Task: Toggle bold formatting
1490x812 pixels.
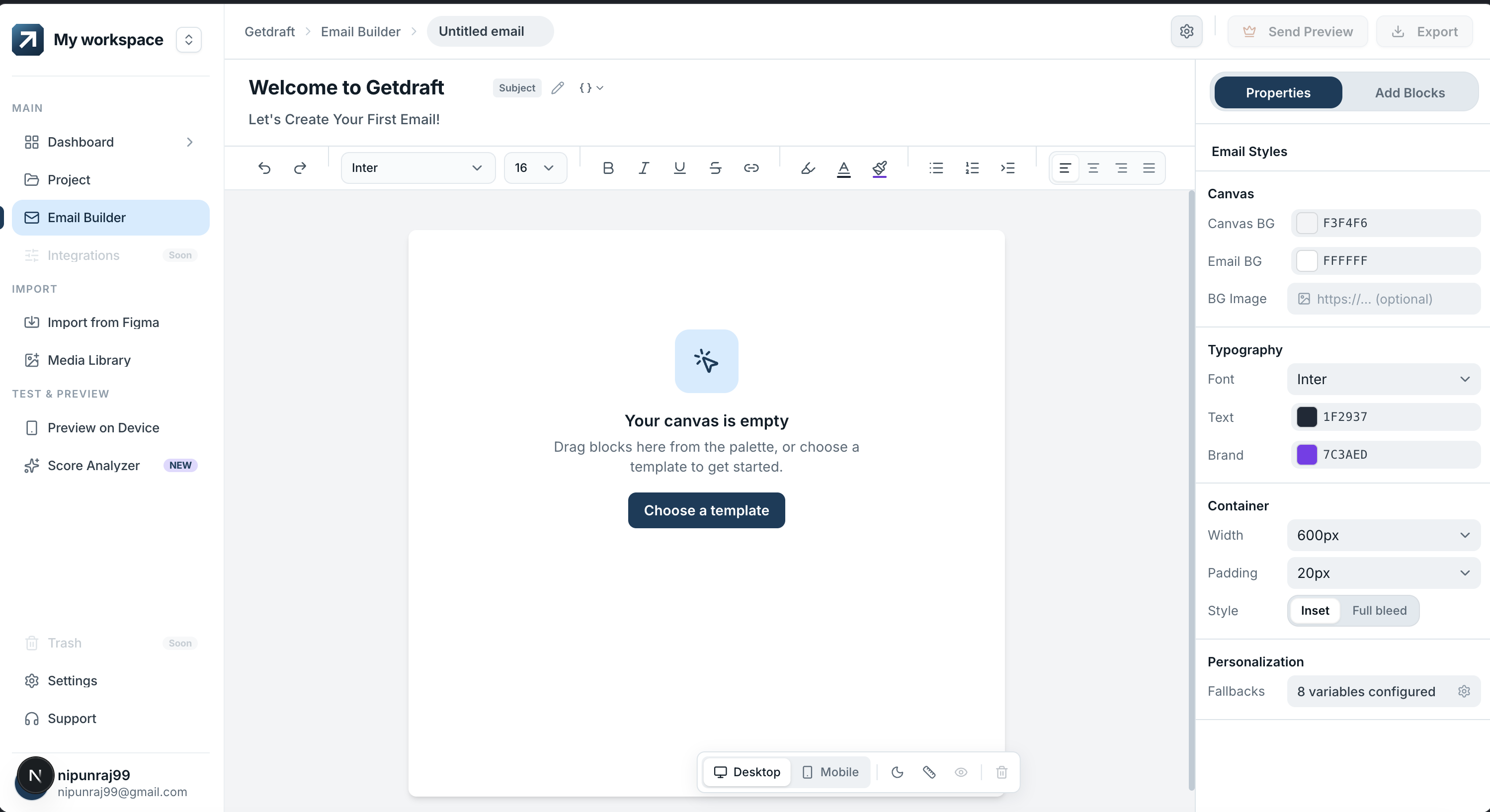Action: tap(608, 168)
